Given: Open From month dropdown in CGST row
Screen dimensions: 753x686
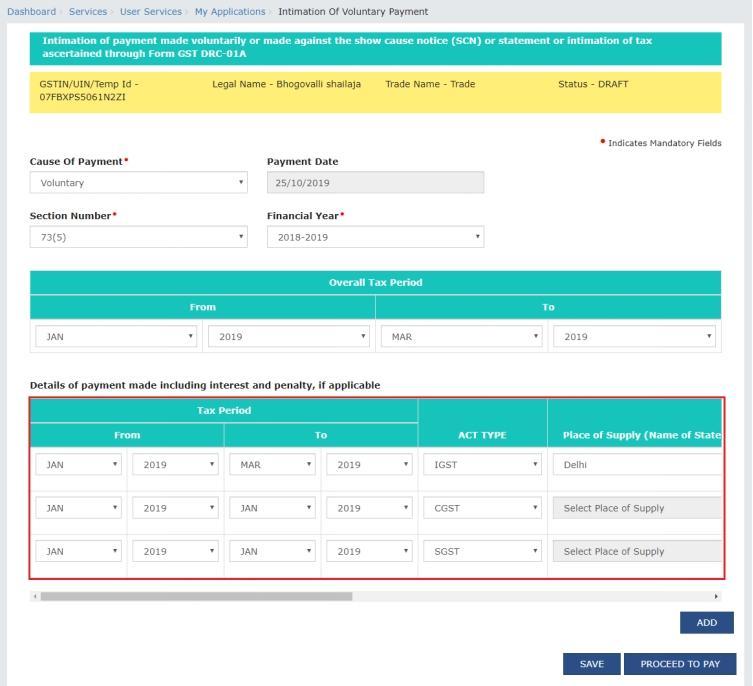Looking at the screenshot, I should point(78,508).
